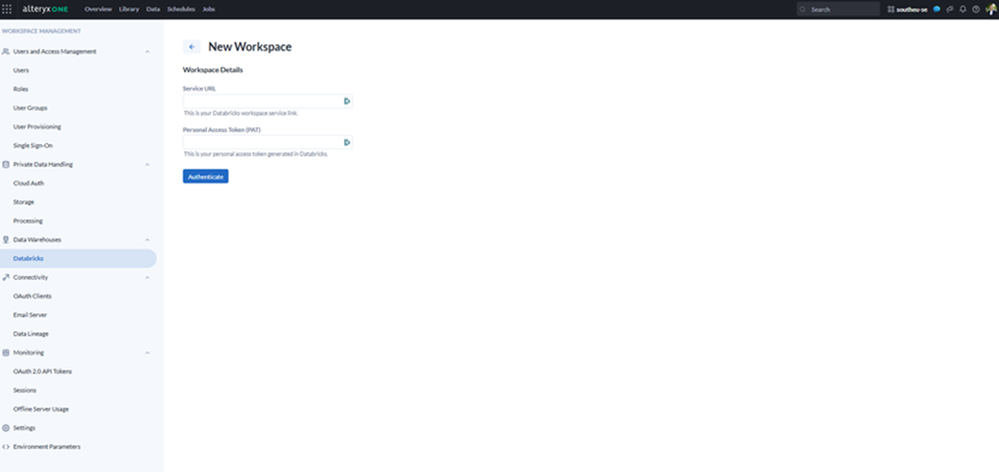Focus the Personal Access Token input field
Image resolution: width=999 pixels, height=472 pixels.
(268, 142)
